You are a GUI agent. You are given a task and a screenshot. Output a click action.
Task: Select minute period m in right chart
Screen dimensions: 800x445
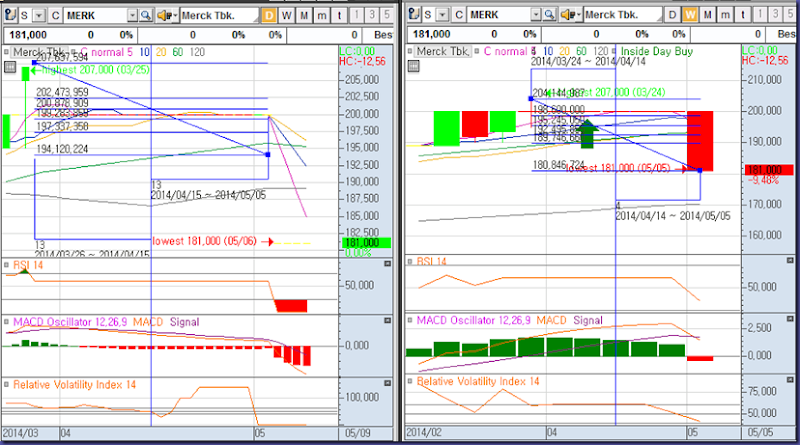pyautogui.click(x=726, y=15)
